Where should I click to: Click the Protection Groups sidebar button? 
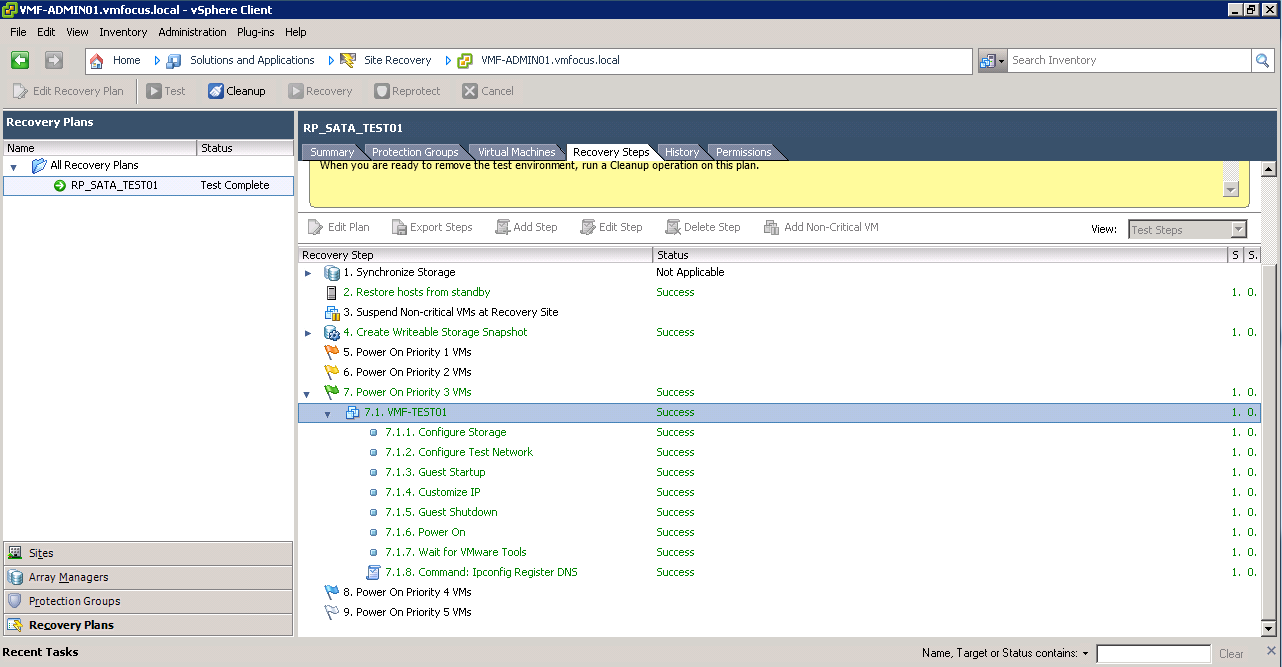[74, 601]
